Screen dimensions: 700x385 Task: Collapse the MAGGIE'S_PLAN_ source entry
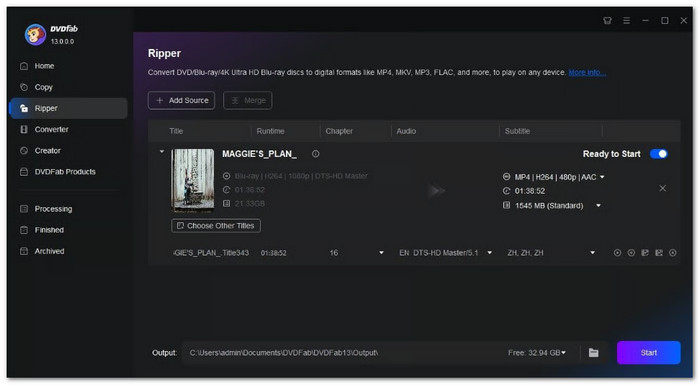point(162,152)
